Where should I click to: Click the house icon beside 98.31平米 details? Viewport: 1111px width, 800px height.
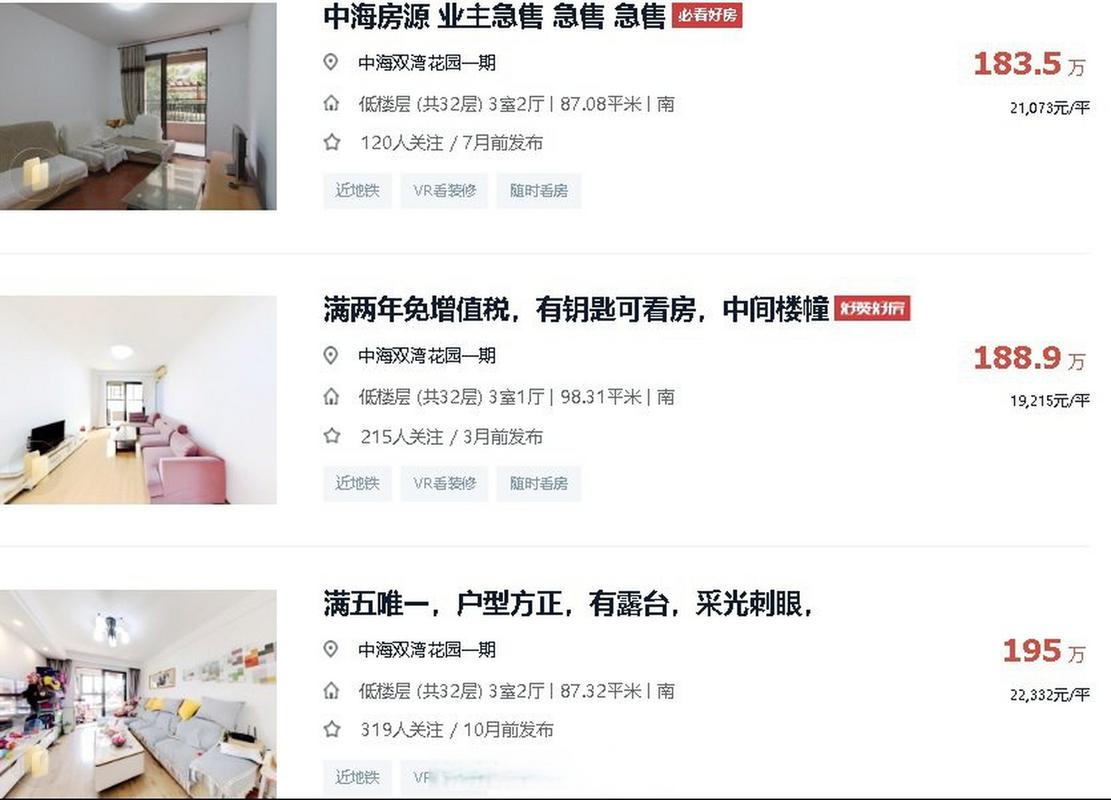[x=331, y=396]
